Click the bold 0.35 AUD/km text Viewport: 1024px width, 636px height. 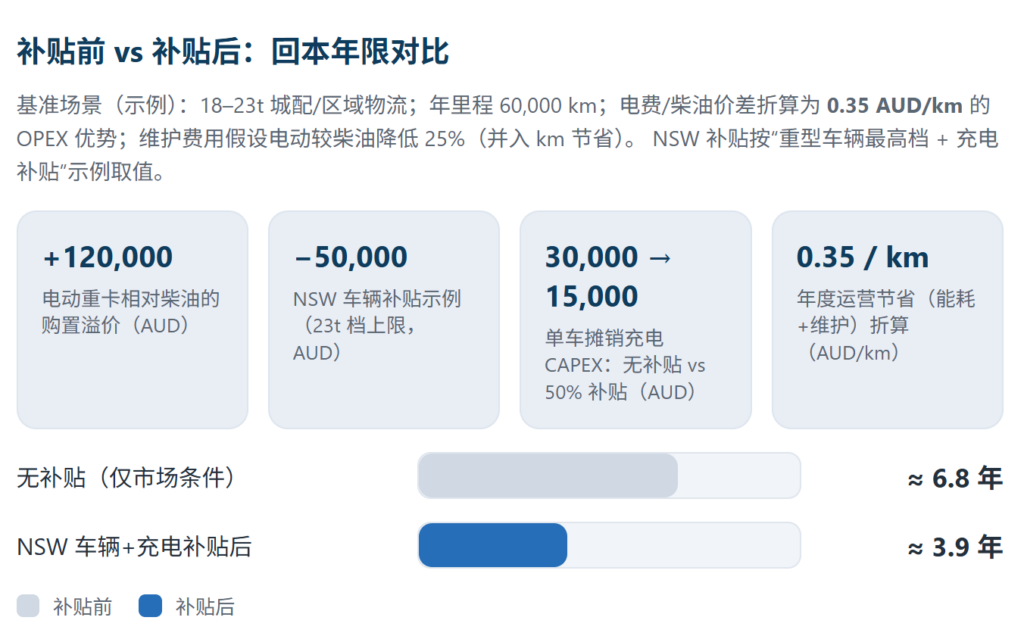(x=881, y=105)
